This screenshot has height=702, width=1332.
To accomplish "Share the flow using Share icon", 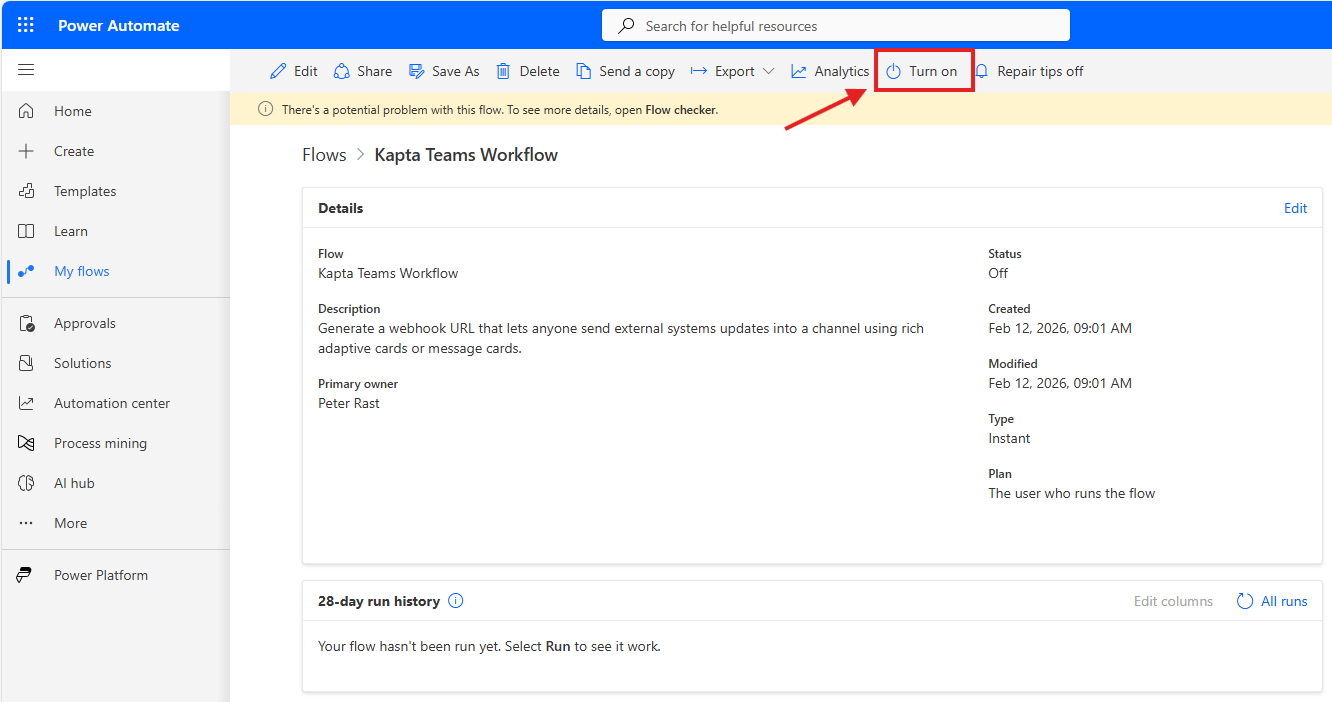I will 342,71.
